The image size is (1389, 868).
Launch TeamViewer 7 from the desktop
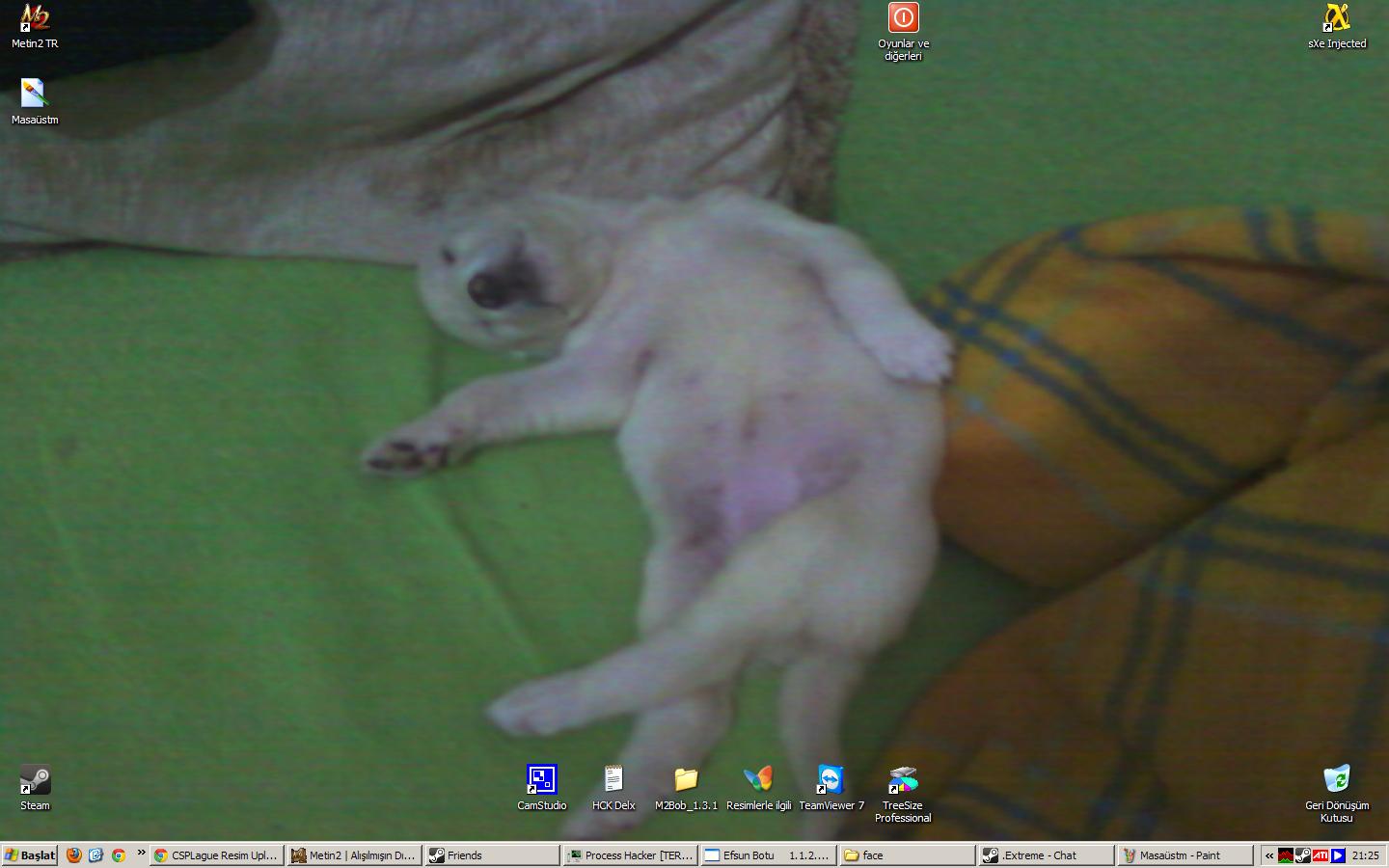831,780
